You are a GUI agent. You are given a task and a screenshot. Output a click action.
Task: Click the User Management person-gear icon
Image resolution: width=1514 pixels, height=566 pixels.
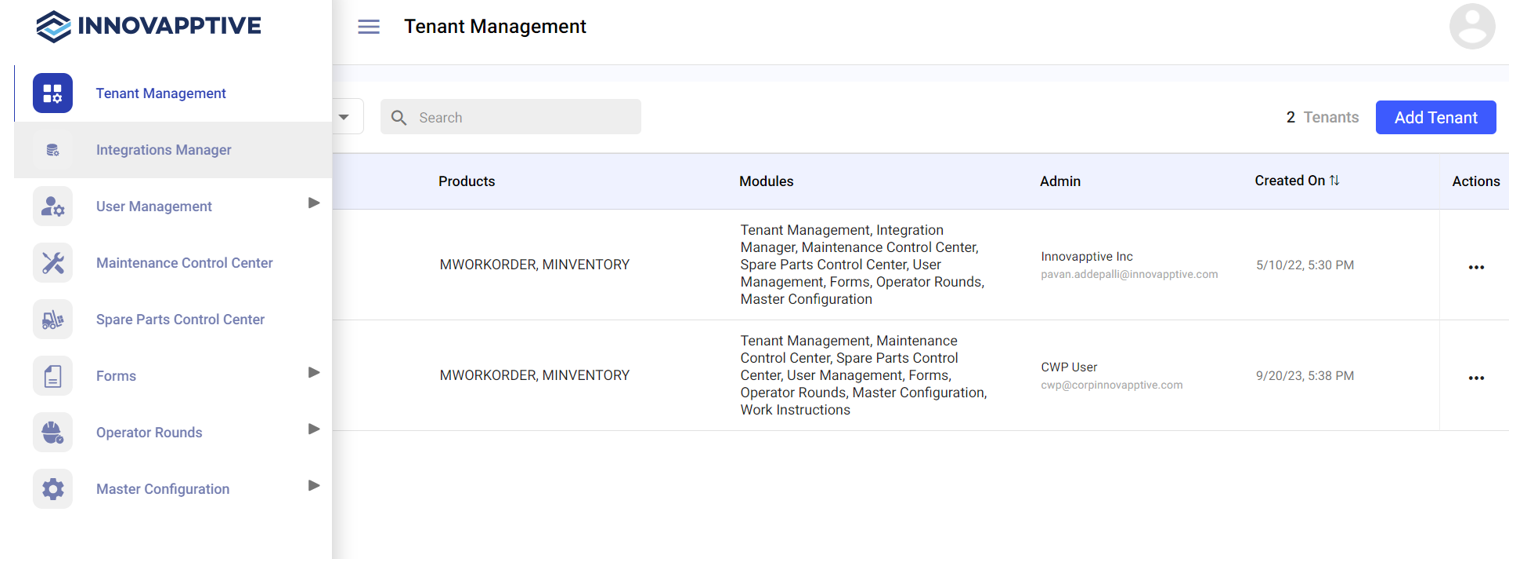point(53,206)
